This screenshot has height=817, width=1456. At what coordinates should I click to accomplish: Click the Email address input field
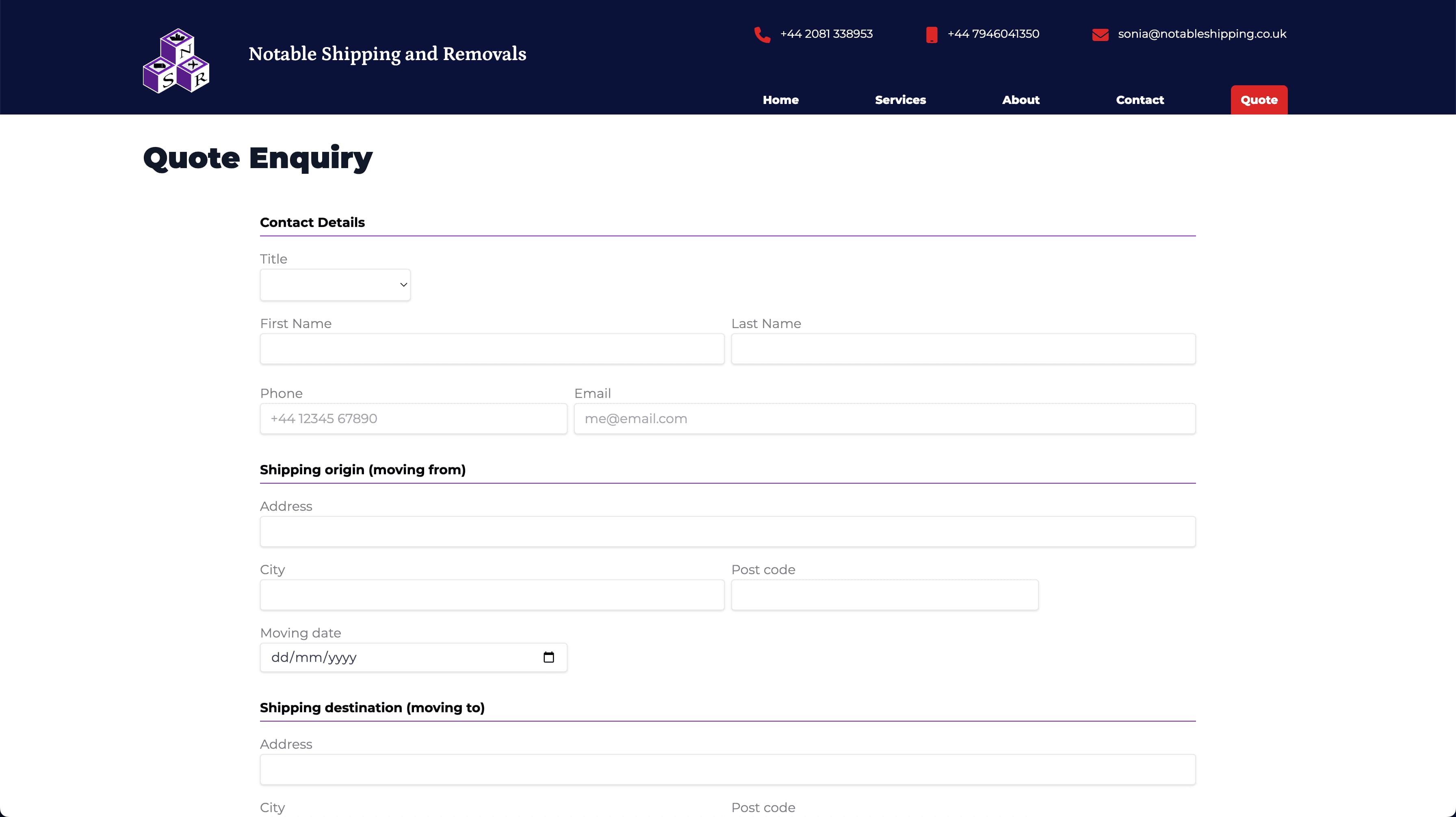pos(884,418)
